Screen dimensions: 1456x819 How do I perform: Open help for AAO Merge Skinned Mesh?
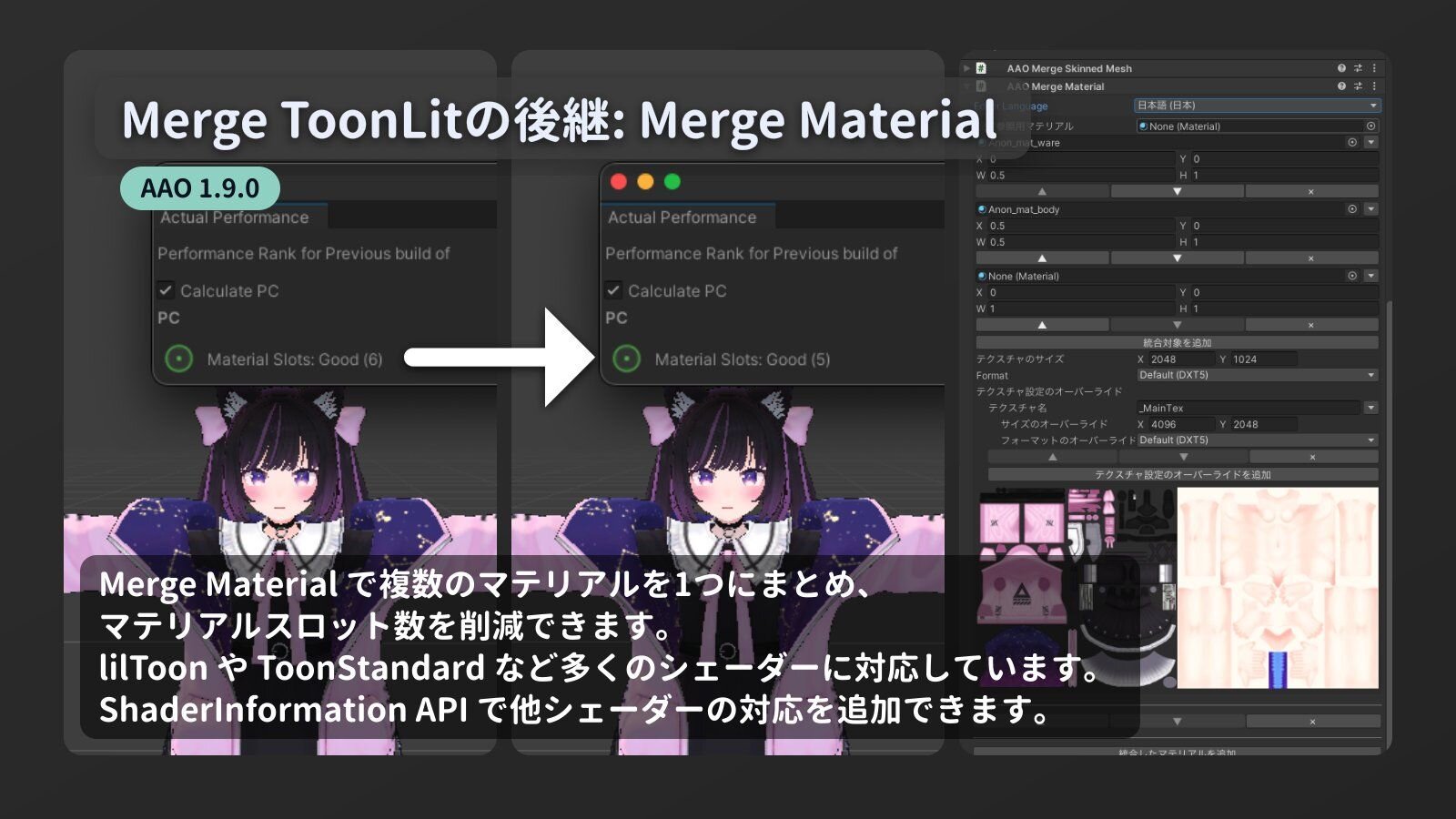[1341, 68]
